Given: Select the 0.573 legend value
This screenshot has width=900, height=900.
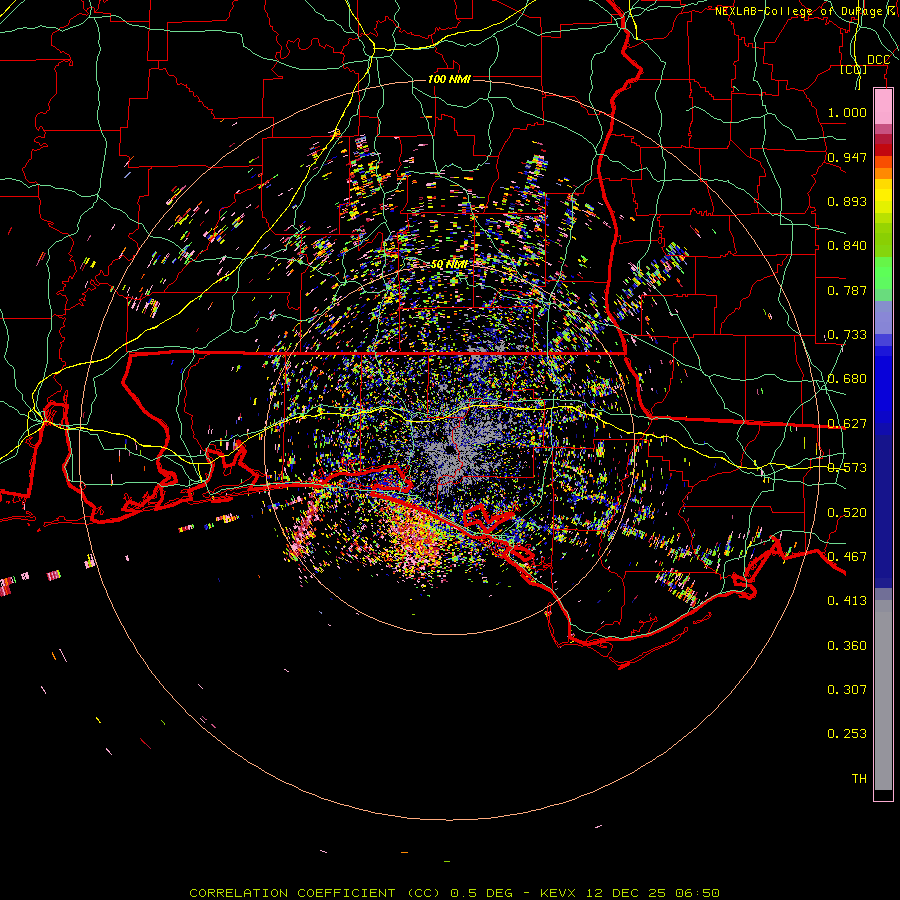Looking at the screenshot, I should (x=847, y=468).
